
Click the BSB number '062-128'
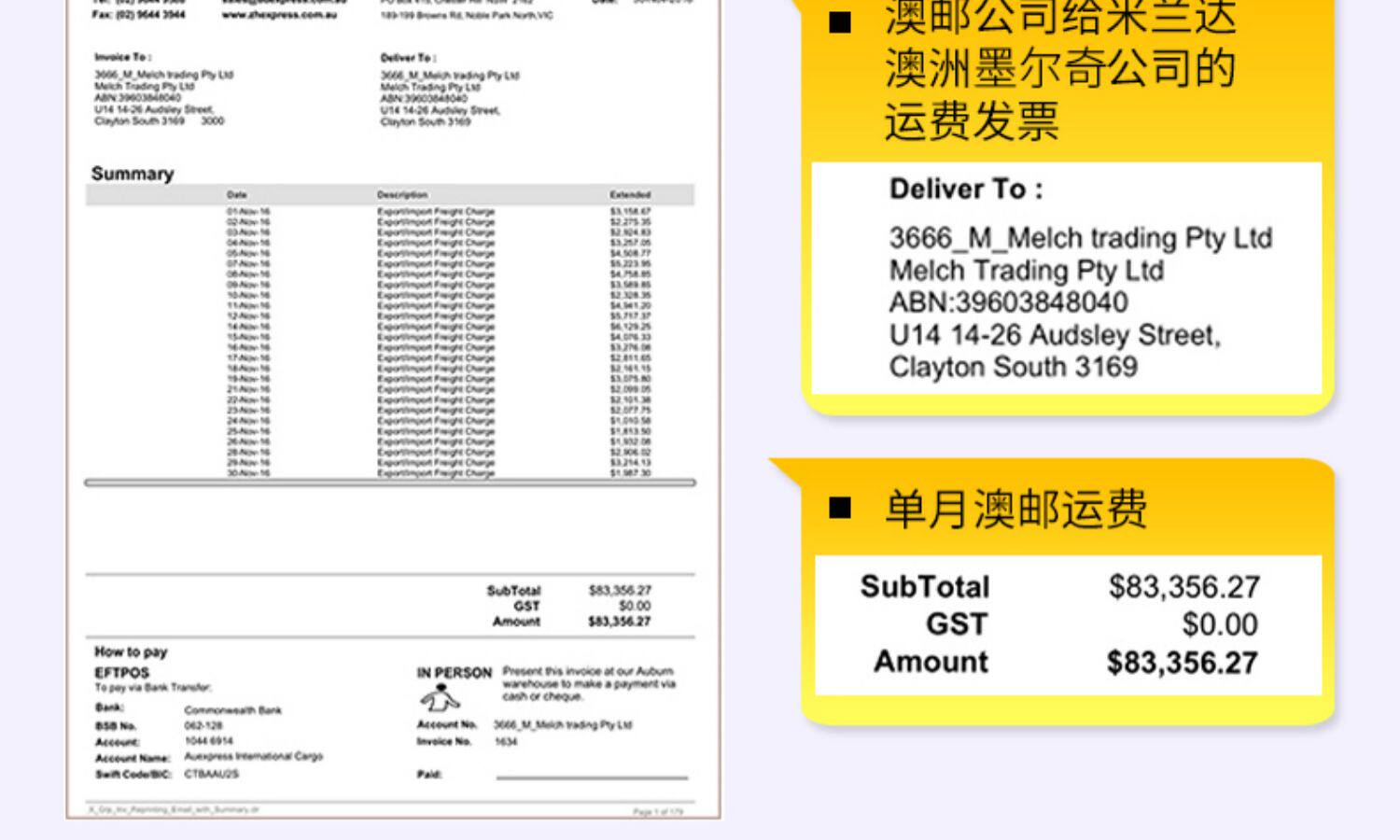(x=203, y=725)
